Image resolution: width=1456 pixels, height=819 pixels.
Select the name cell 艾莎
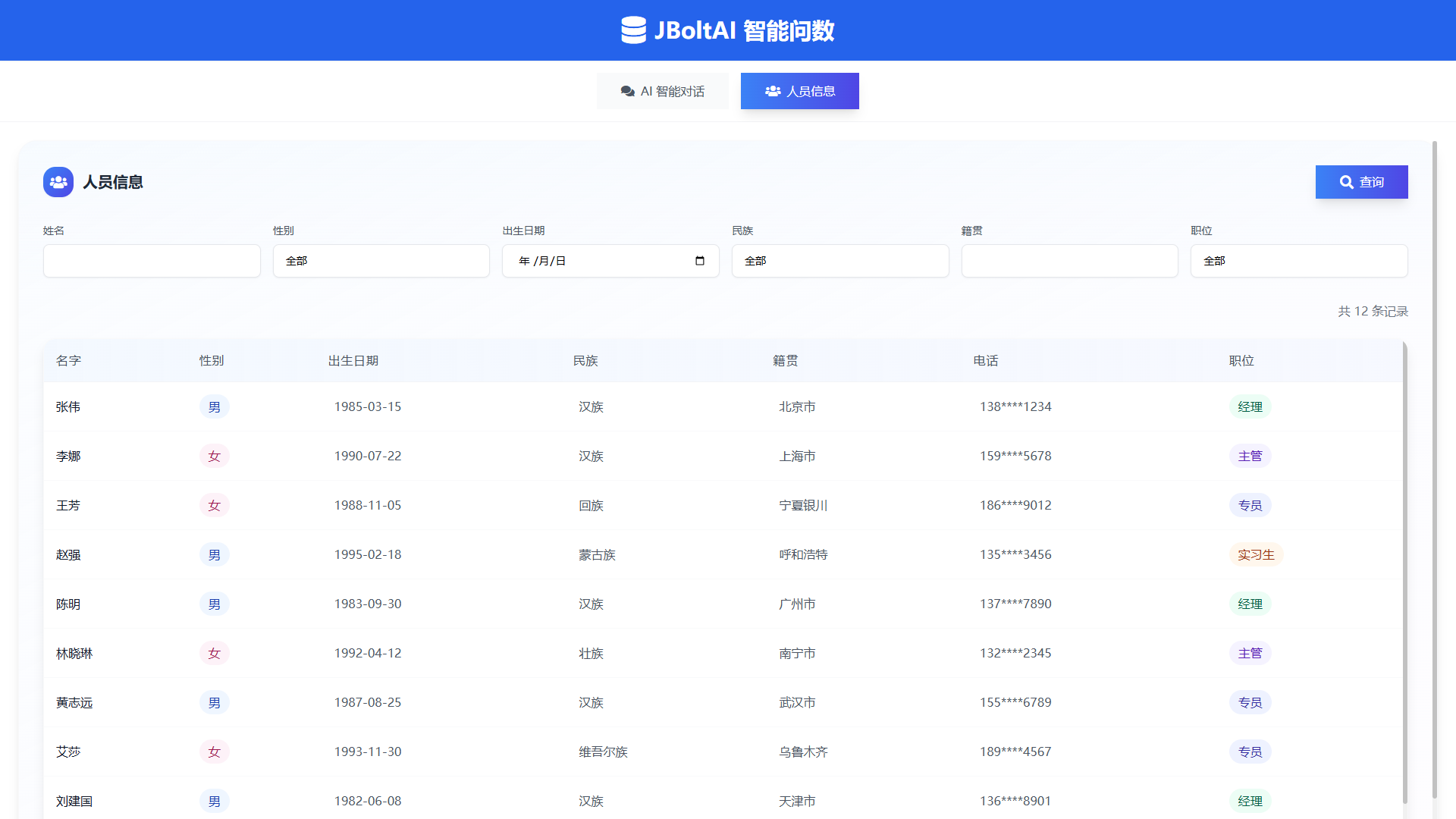(68, 752)
